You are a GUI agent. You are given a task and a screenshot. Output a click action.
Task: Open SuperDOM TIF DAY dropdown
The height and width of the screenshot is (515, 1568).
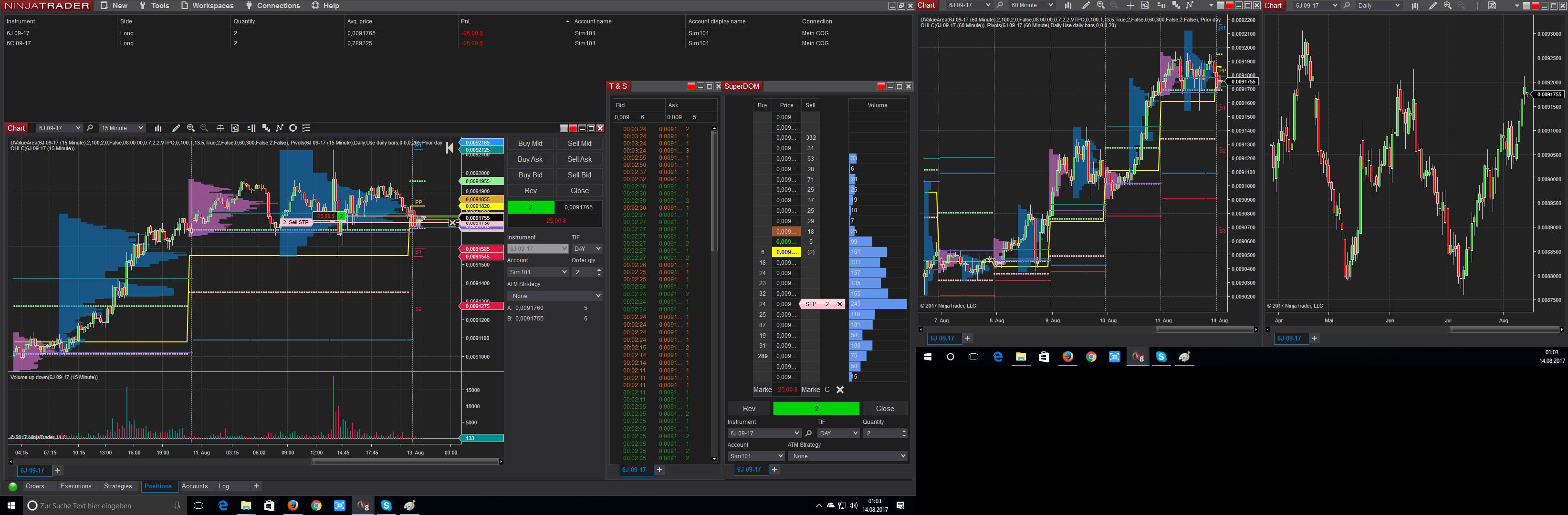click(x=838, y=433)
